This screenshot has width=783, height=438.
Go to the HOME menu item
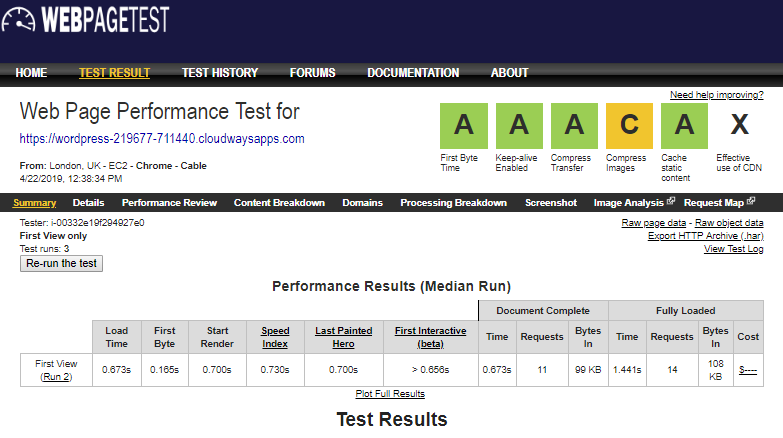(31, 73)
